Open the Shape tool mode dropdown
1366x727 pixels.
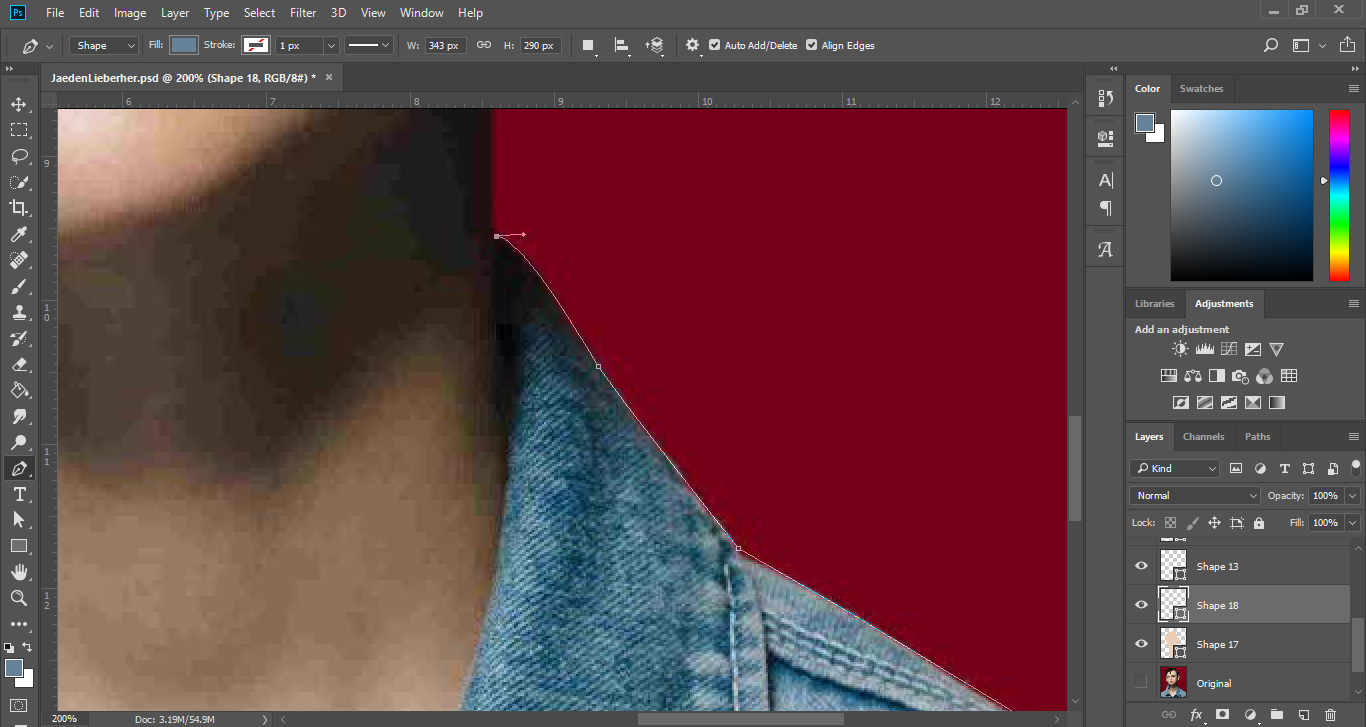(x=104, y=46)
